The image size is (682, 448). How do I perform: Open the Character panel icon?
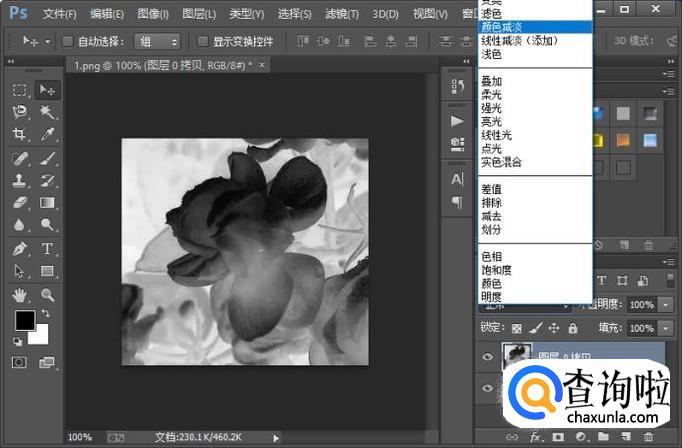tap(457, 179)
